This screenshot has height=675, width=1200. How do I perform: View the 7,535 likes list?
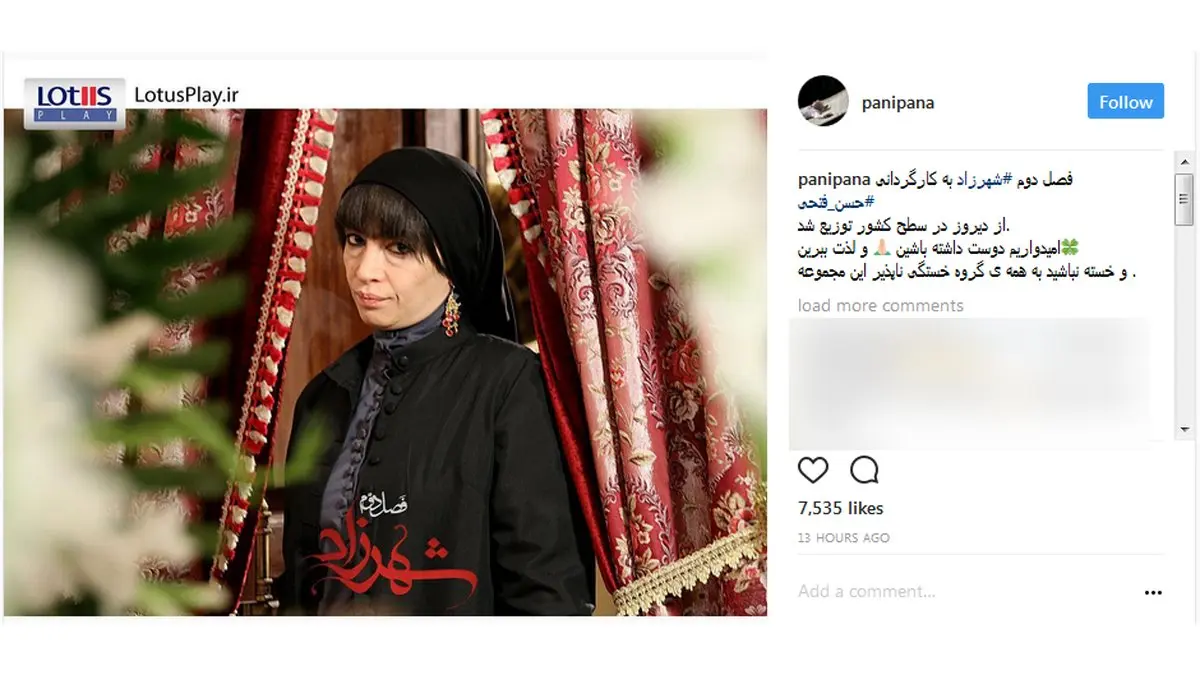coord(841,509)
